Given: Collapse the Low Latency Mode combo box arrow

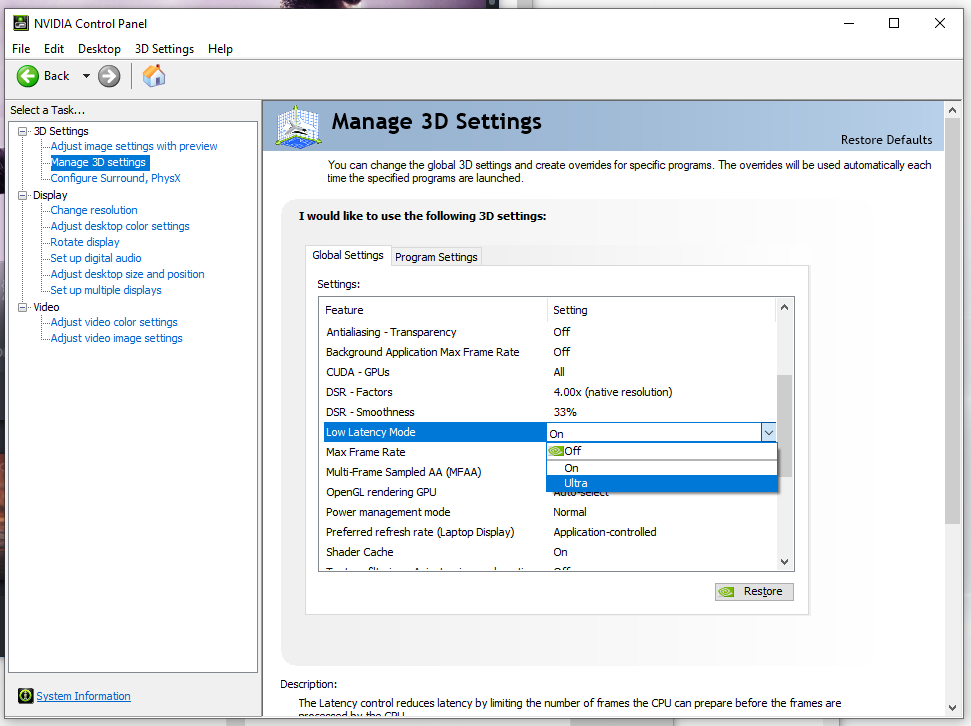Looking at the screenshot, I should tap(768, 433).
